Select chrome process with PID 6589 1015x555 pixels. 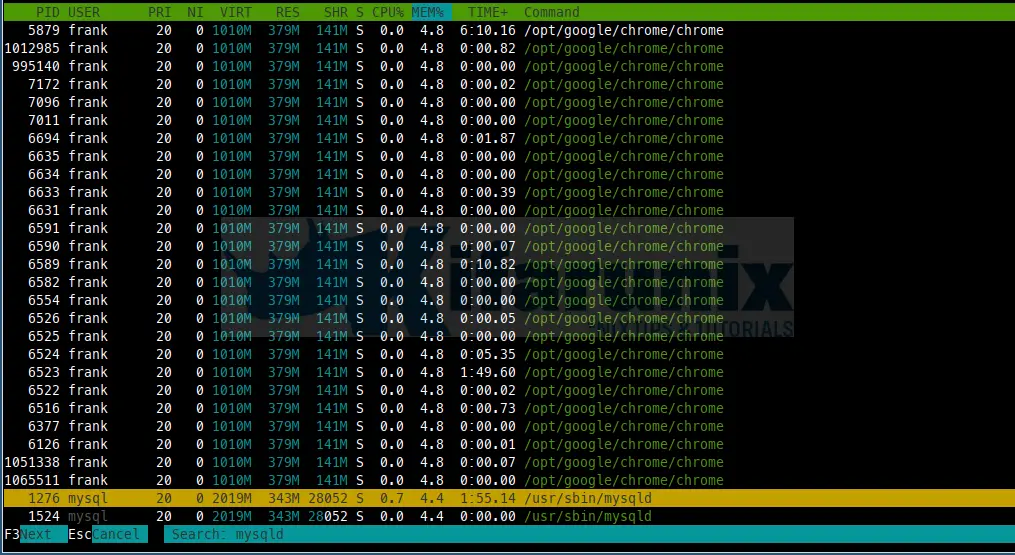point(509,264)
